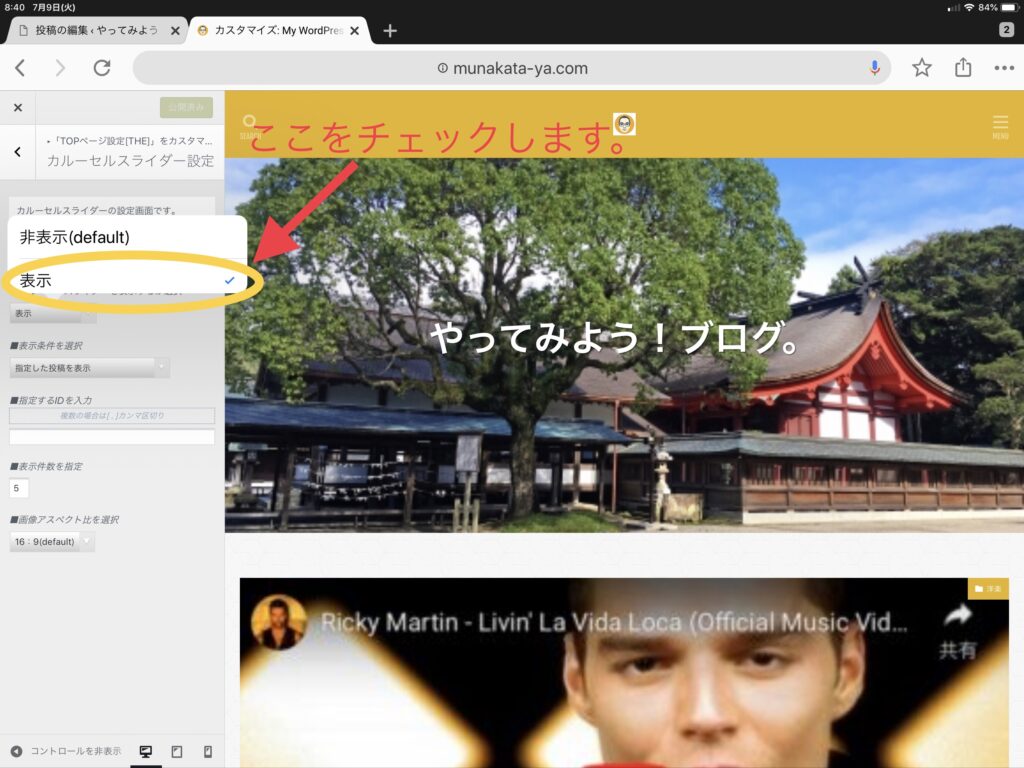This screenshot has height=768, width=1024.
Task: Click the やってみよう！ブログ。 site title
Action: click(615, 338)
